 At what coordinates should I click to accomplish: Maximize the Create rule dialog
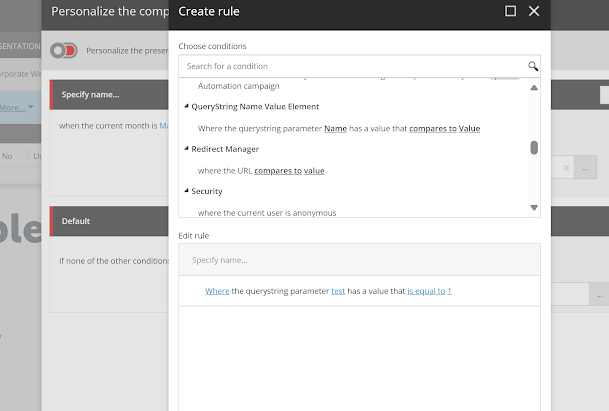click(x=510, y=11)
